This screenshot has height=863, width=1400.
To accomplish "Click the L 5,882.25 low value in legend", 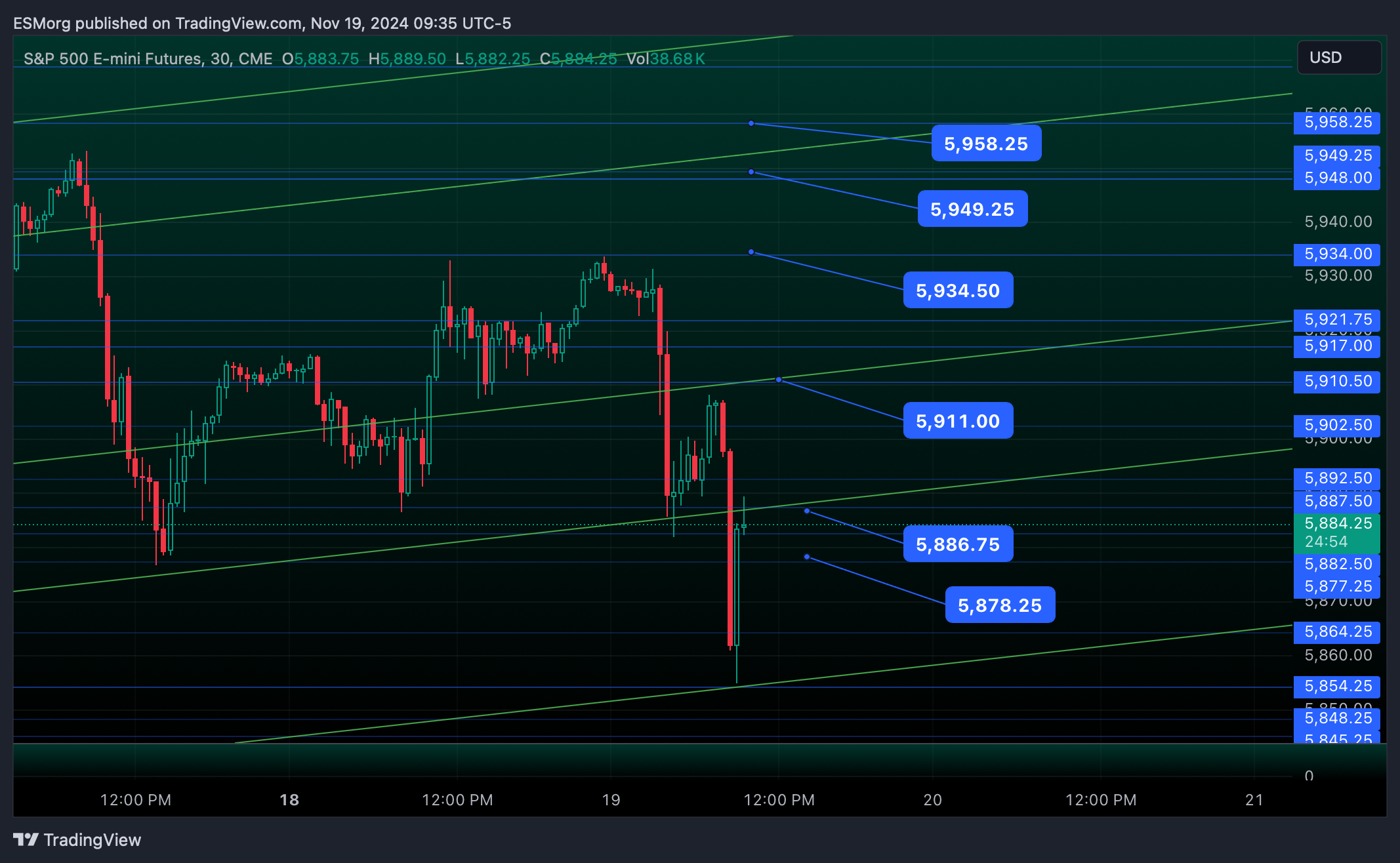I will [493, 59].
